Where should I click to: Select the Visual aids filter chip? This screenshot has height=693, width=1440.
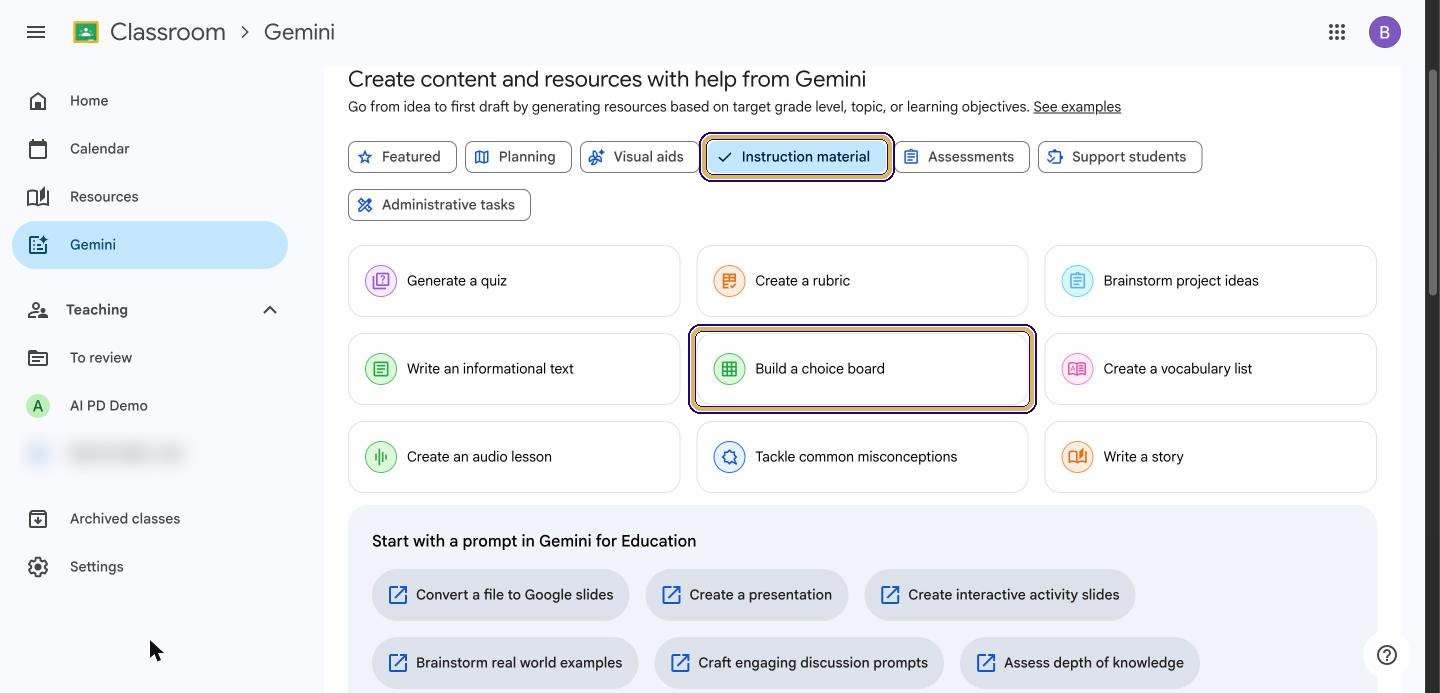pos(639,157)
